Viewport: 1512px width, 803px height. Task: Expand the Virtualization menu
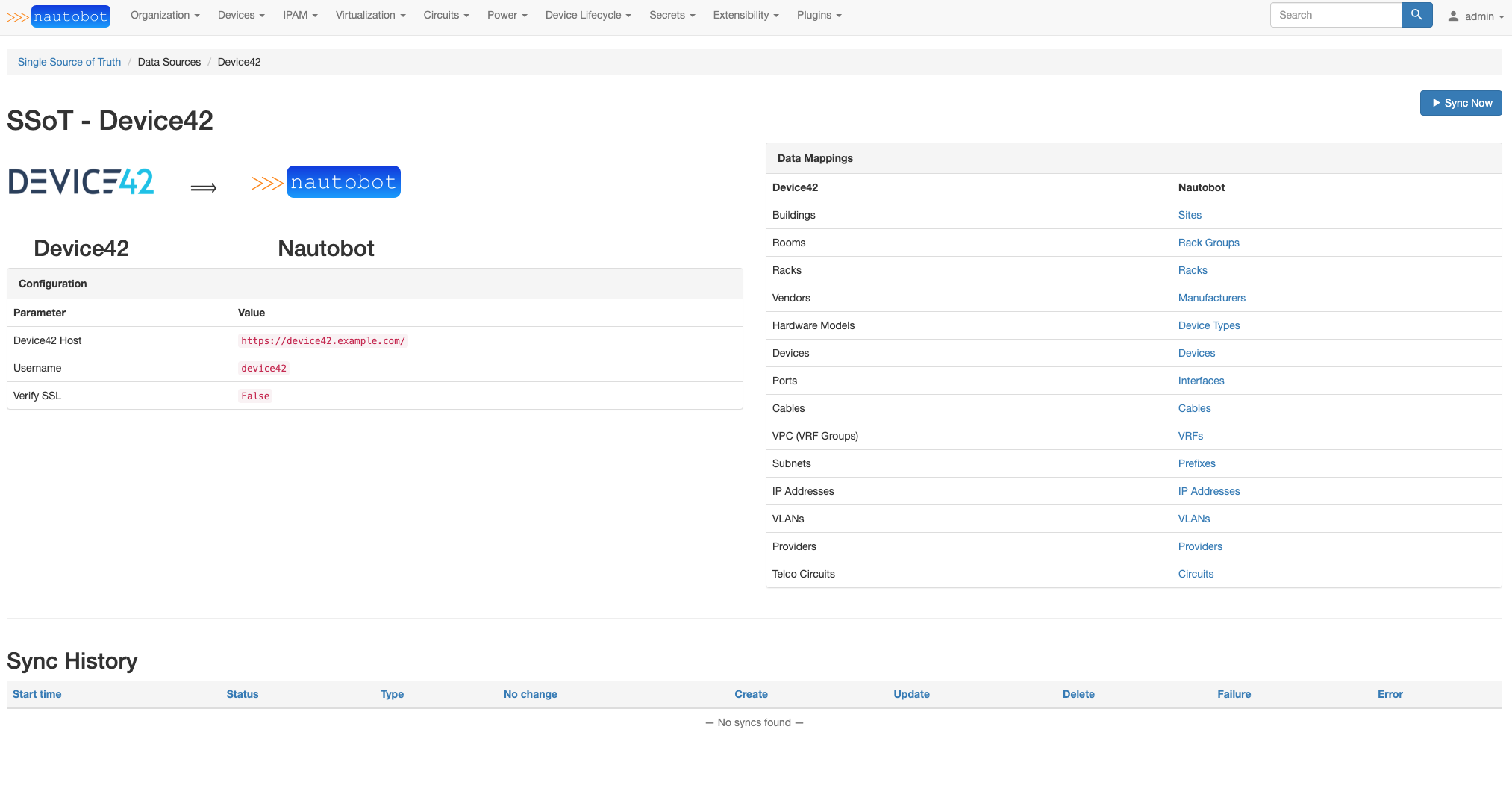(x=370, y=15)
